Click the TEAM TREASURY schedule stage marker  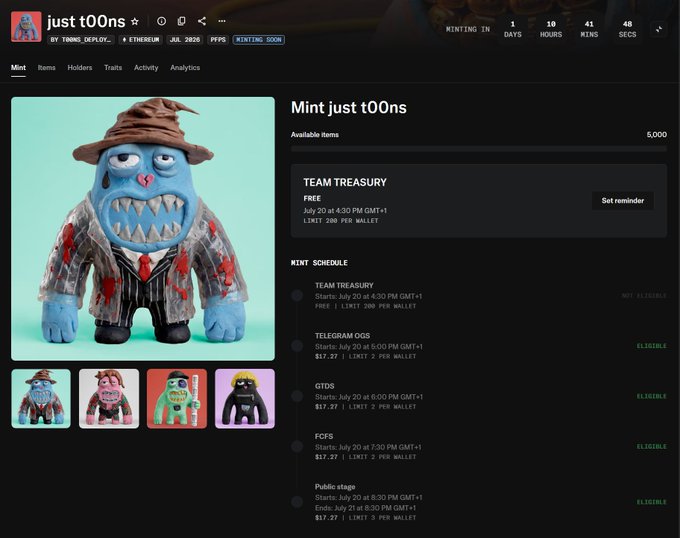pos(297,296)
